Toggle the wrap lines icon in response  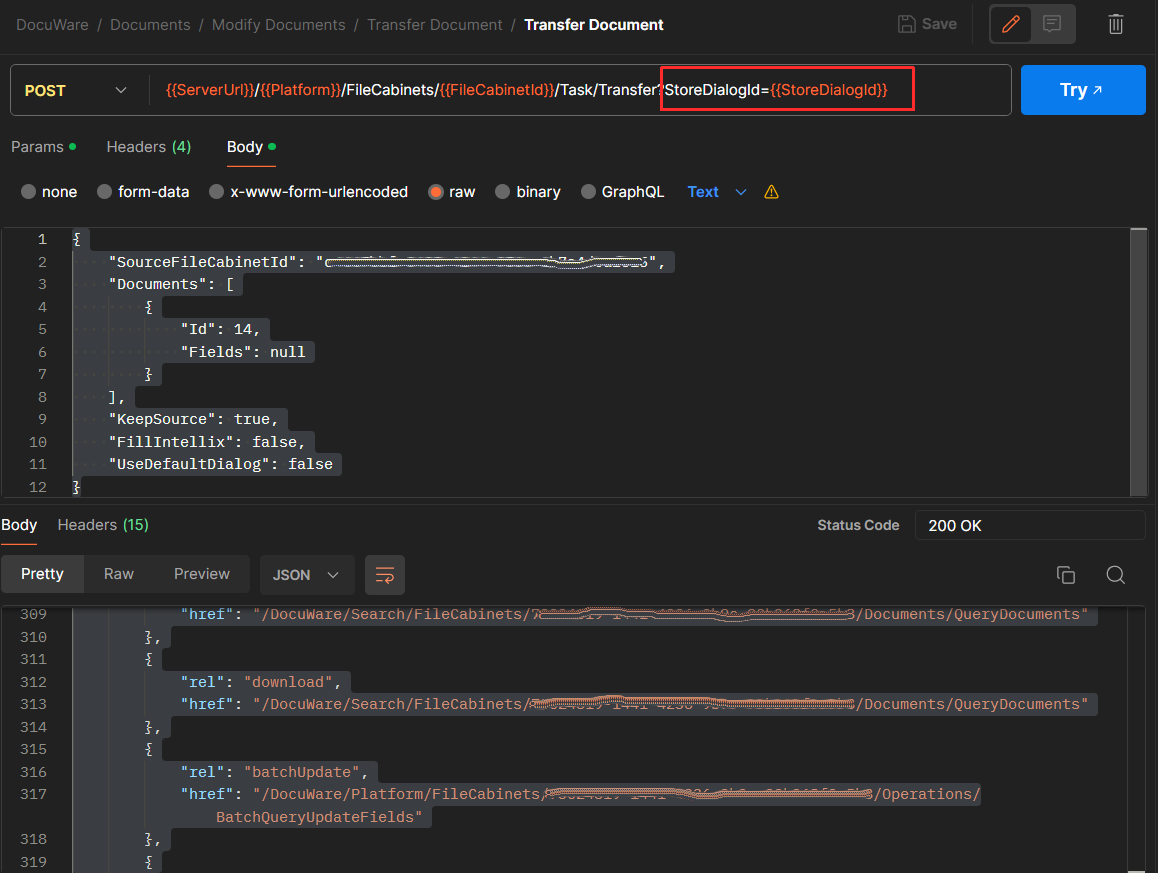click(385, 575)
